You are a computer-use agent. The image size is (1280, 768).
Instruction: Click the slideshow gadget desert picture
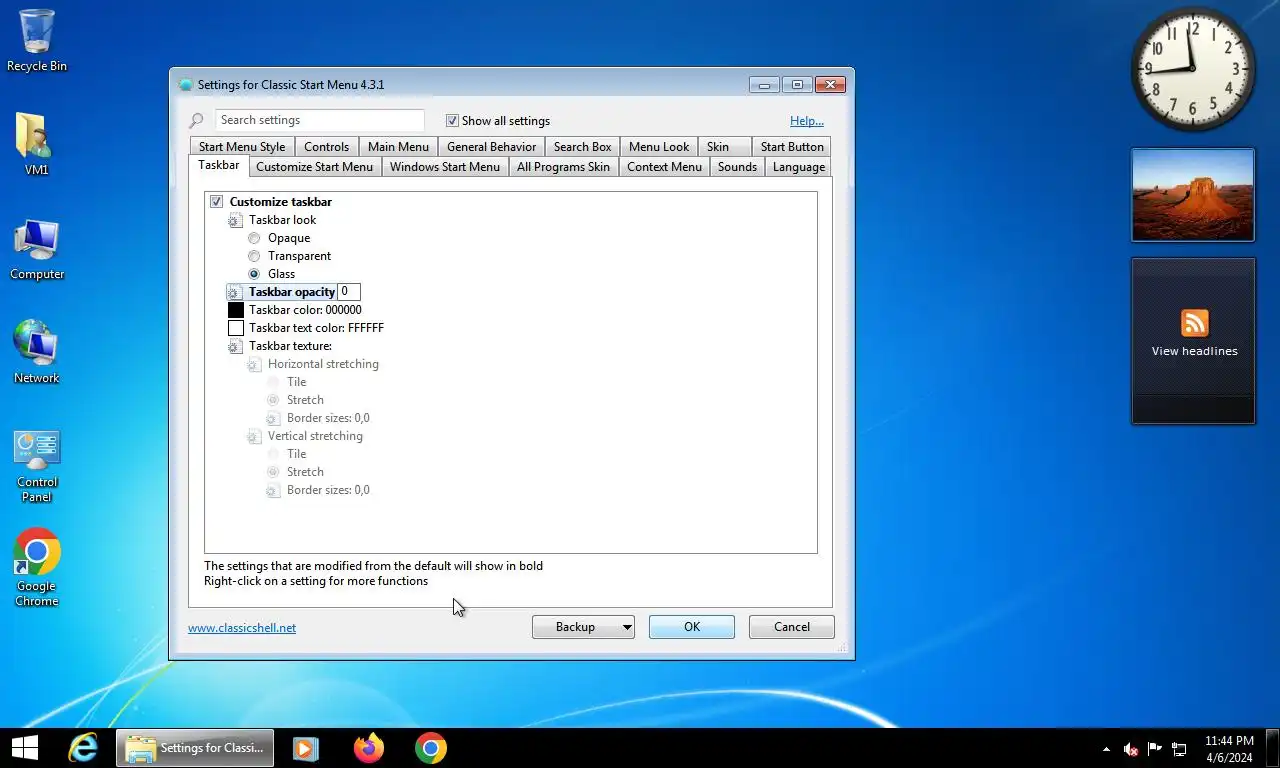coord(1193,195)
